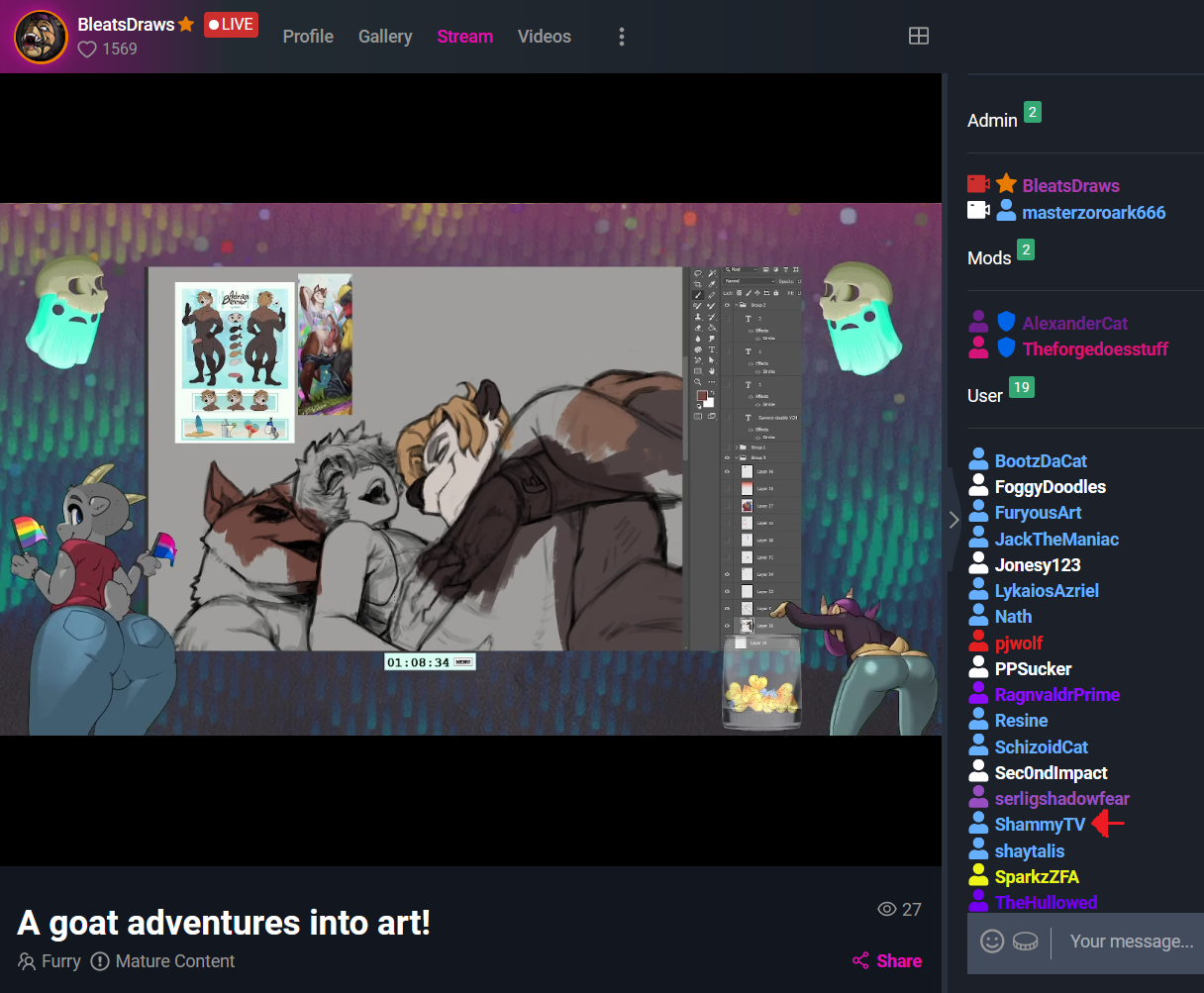Screen dimensions: 1204x993
Task: Click the coin tip icon in chat
Action: 1026,942
